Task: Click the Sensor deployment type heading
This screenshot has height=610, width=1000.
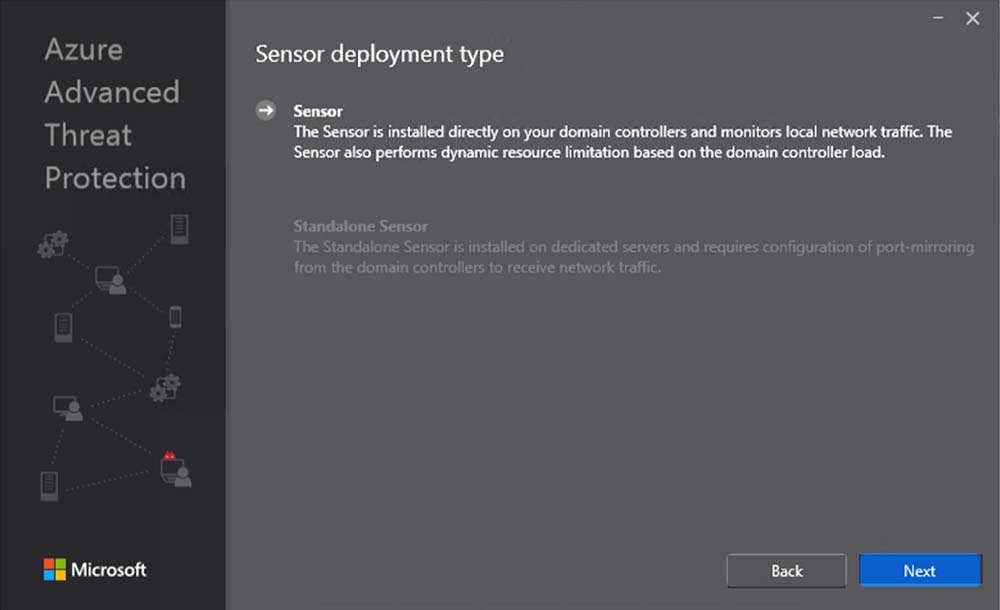Action: click(x=379, y=54)
